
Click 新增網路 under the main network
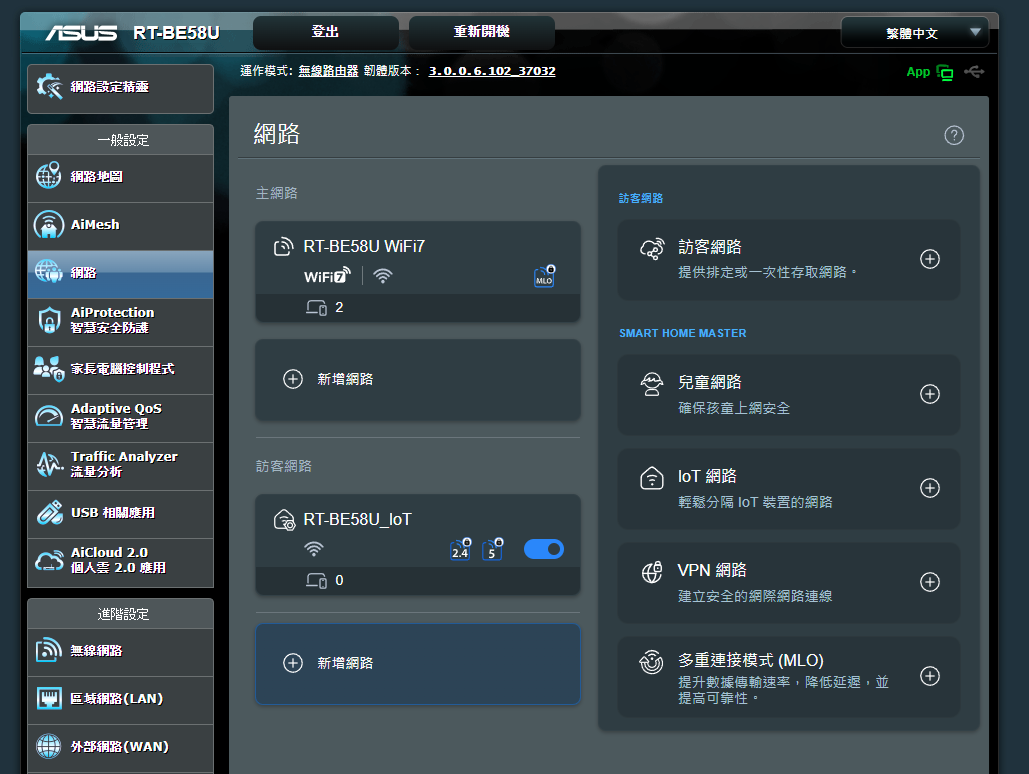417,379
